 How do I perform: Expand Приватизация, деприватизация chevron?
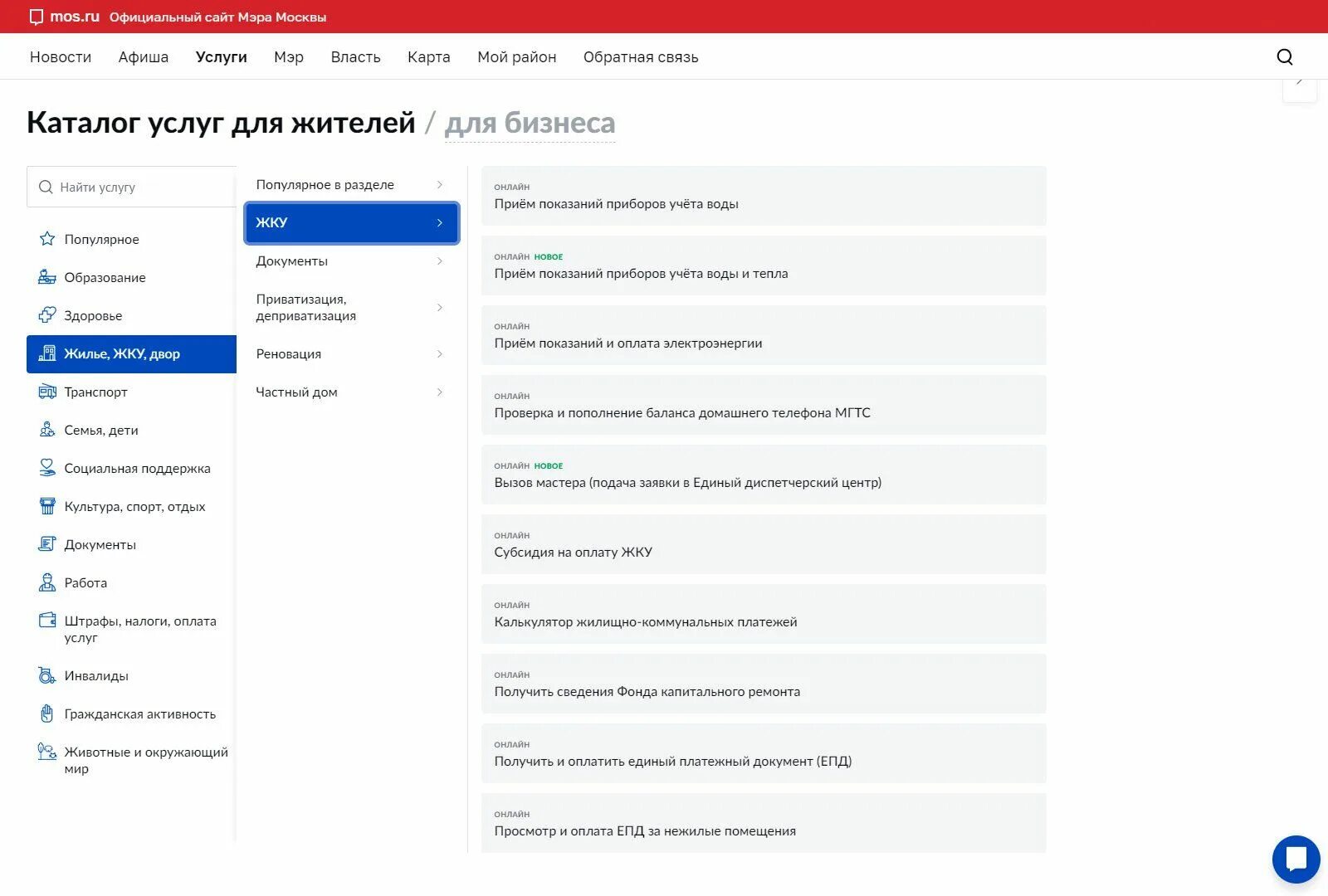point(440,307)
